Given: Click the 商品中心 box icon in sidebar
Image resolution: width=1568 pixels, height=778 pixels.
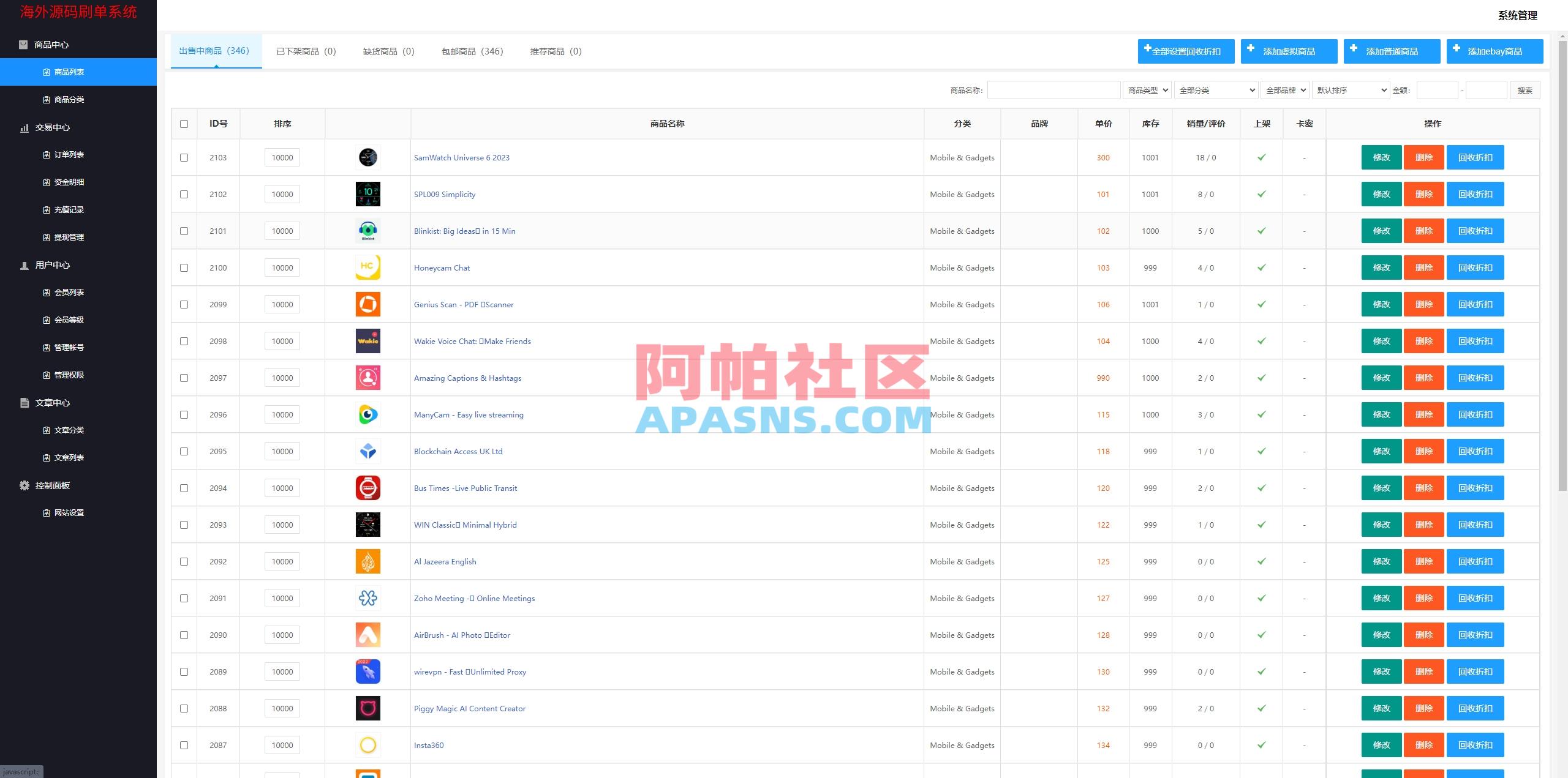Looking at the screenshot, I should (23, 45).
